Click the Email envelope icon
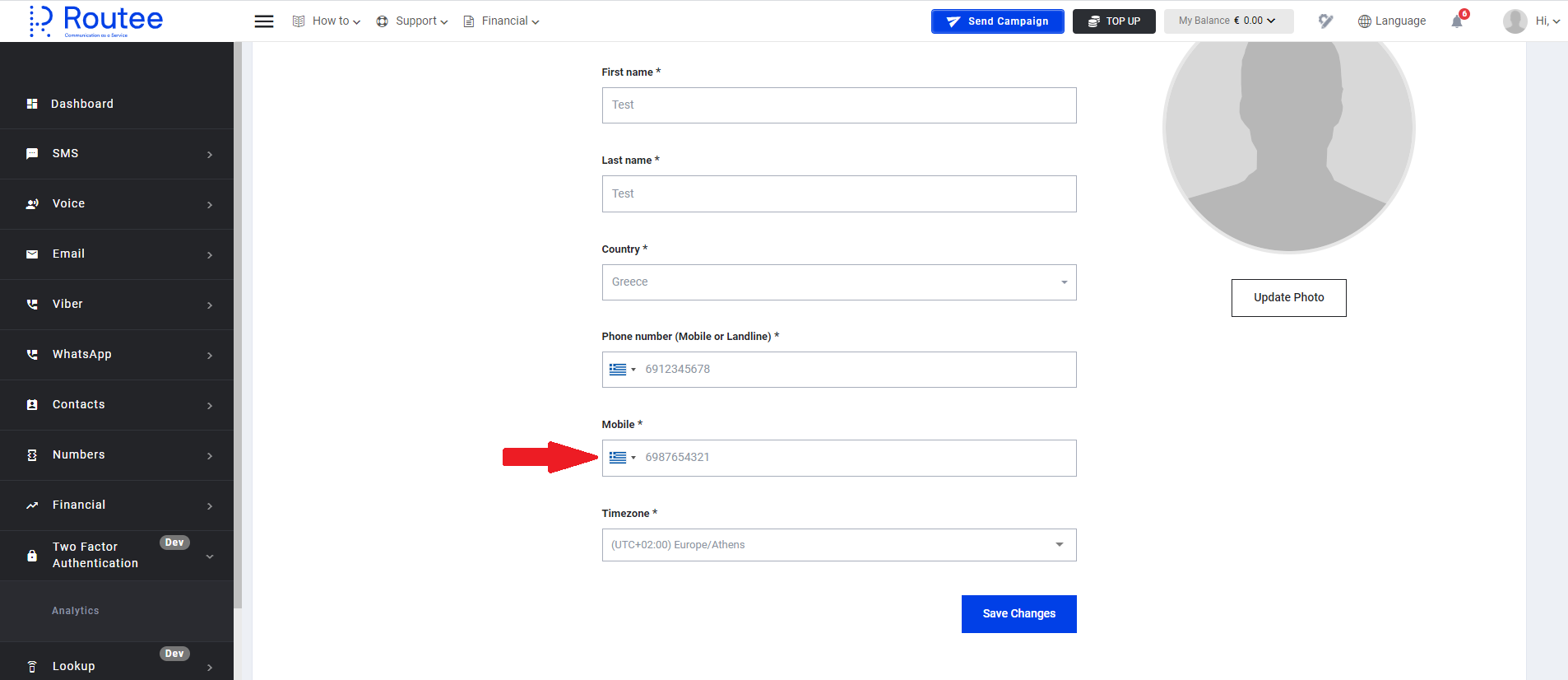Viewport: 1568px width, 680px height. click(32, 254)
